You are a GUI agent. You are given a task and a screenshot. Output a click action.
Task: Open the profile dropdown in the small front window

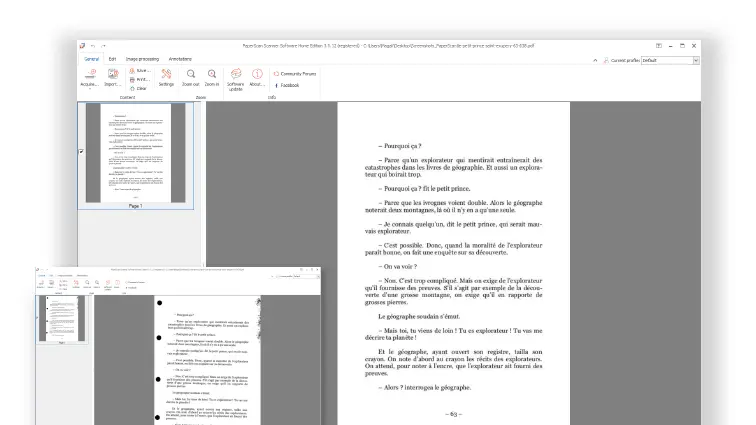[318, 276]
